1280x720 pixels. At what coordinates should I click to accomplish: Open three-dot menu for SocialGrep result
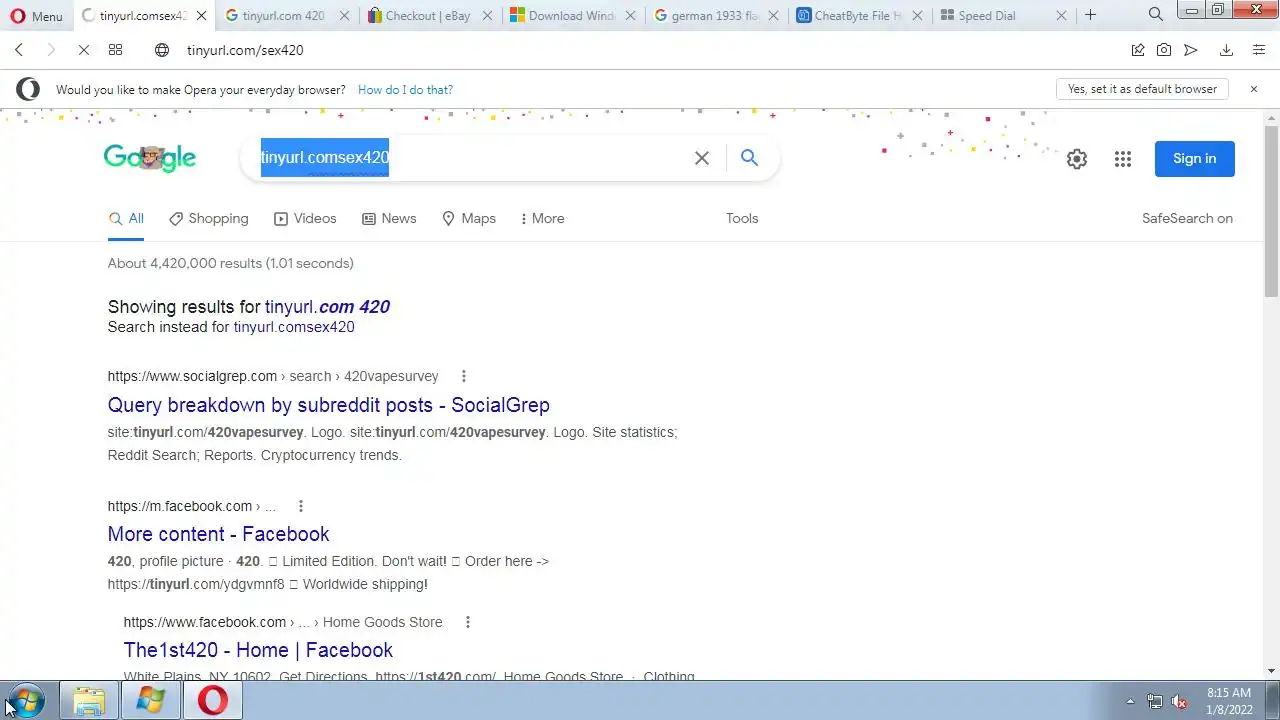[x=463, y=376]
